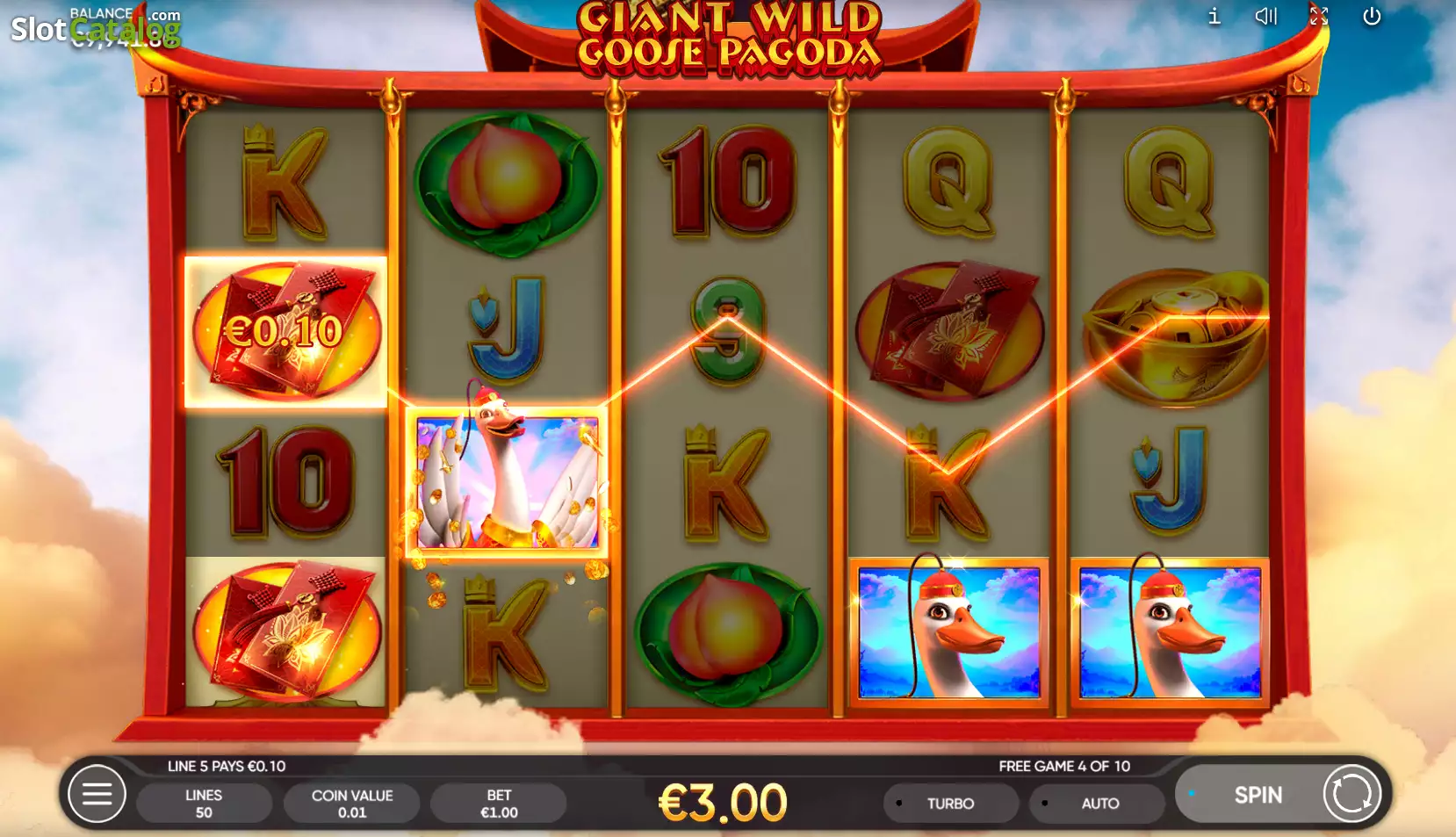The height and width of the screenshot is (837, 1456).
Task: Click the power exit icon
Action: tap(1372, 16)
